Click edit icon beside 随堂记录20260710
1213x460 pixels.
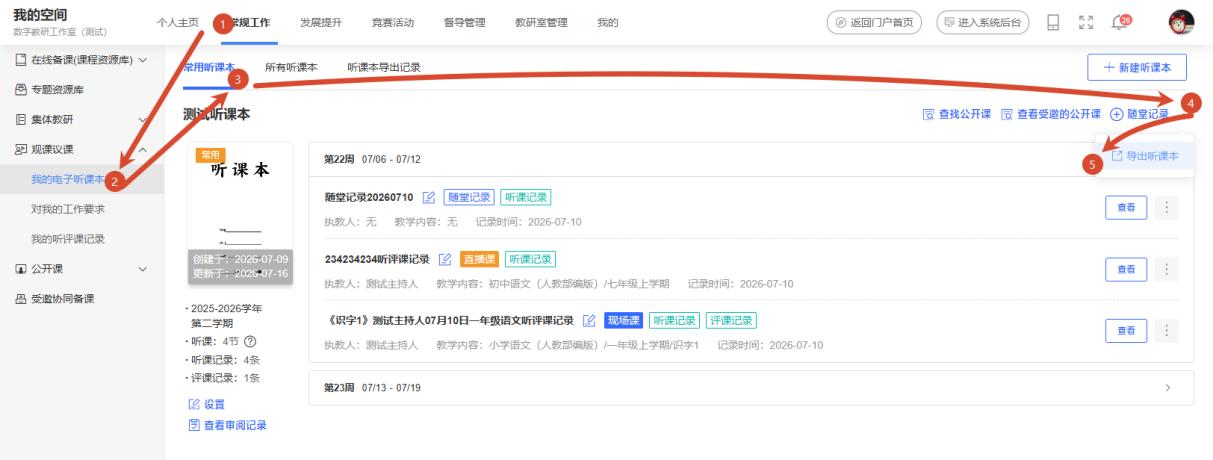point(428,196)
